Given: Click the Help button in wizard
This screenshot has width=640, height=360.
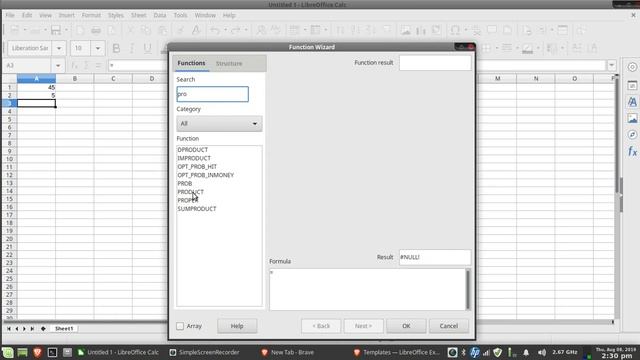Looking at the screenshot, I should coord(237,326).
